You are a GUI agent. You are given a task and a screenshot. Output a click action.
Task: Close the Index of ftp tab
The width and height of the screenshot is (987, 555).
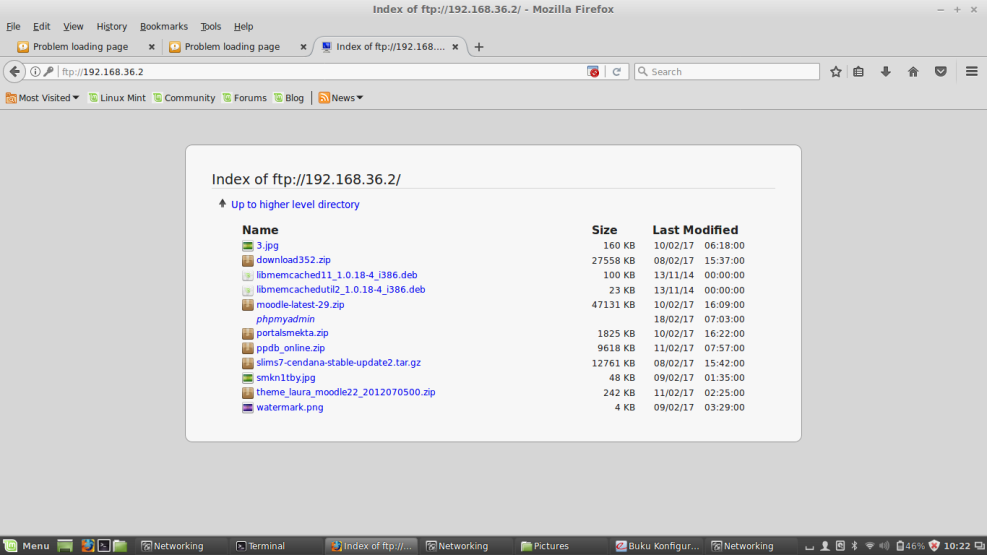tap(455, 47)
